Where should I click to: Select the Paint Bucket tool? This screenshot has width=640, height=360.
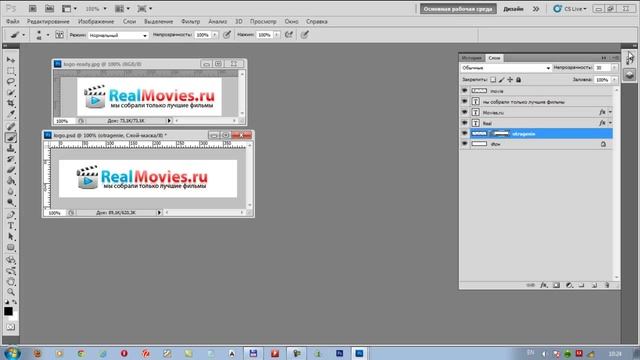pos(11,181)
